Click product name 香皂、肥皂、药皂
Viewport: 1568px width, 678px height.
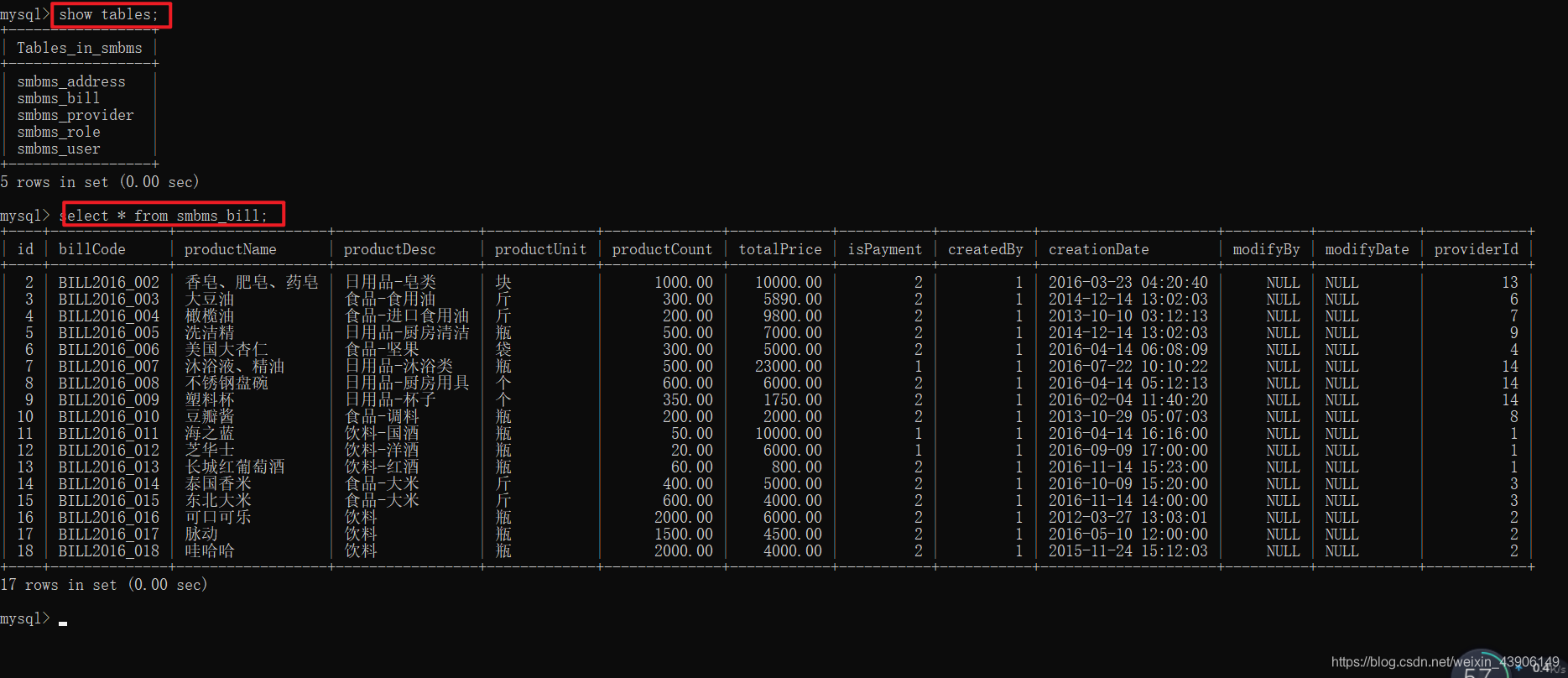point(252,283)
